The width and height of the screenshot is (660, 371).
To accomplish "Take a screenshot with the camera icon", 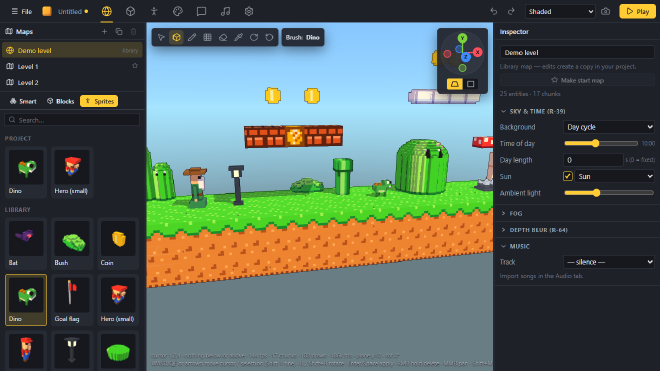I will [x=605, y=11].
